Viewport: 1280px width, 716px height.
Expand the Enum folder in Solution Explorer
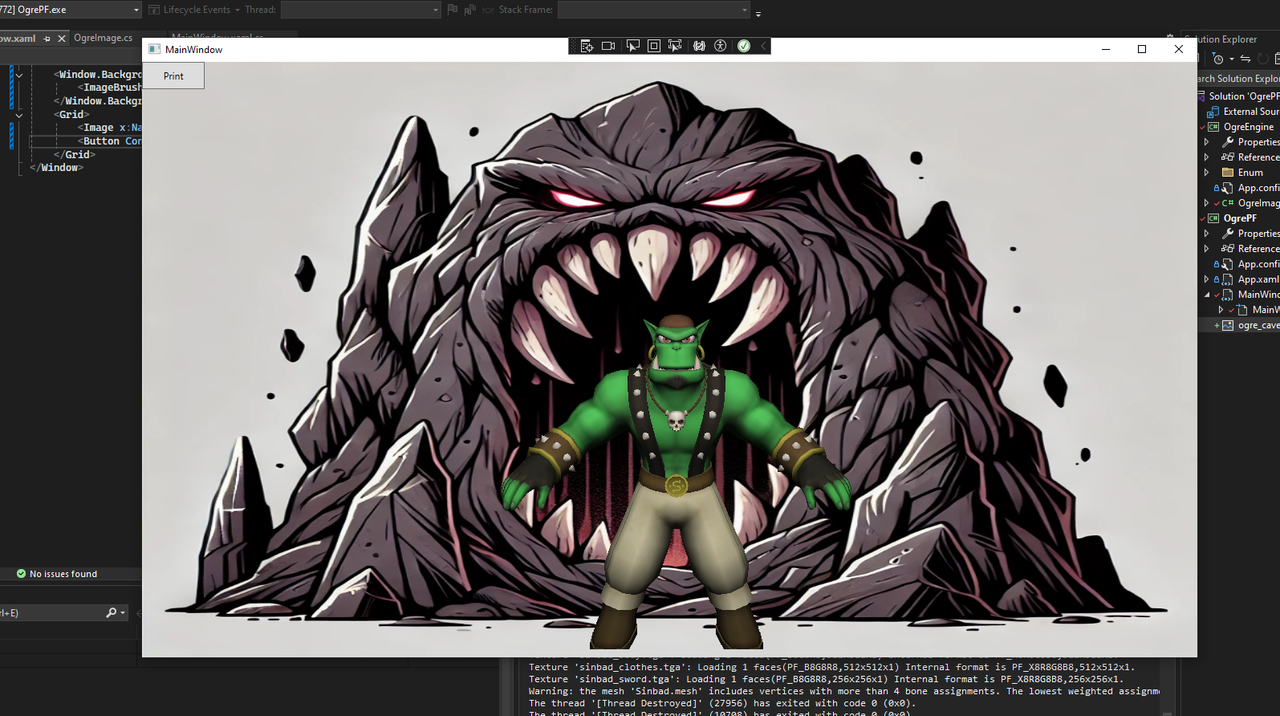[1206, 172]
